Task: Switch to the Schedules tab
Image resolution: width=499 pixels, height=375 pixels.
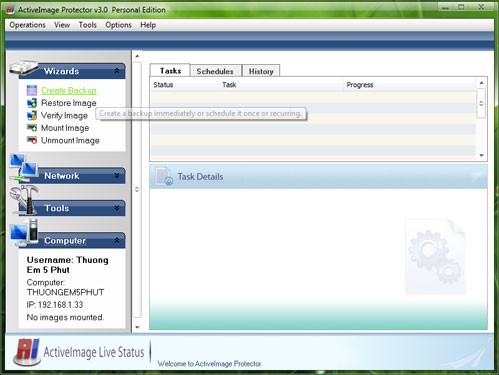Action: 215,71
